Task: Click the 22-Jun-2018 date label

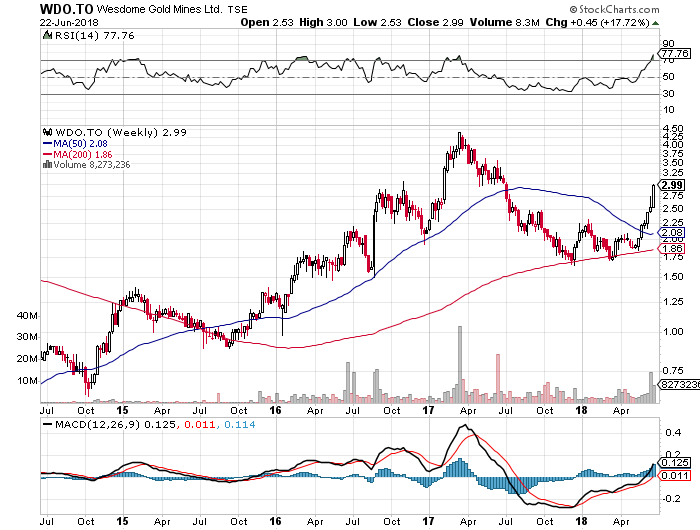Action: pos(69,22)
